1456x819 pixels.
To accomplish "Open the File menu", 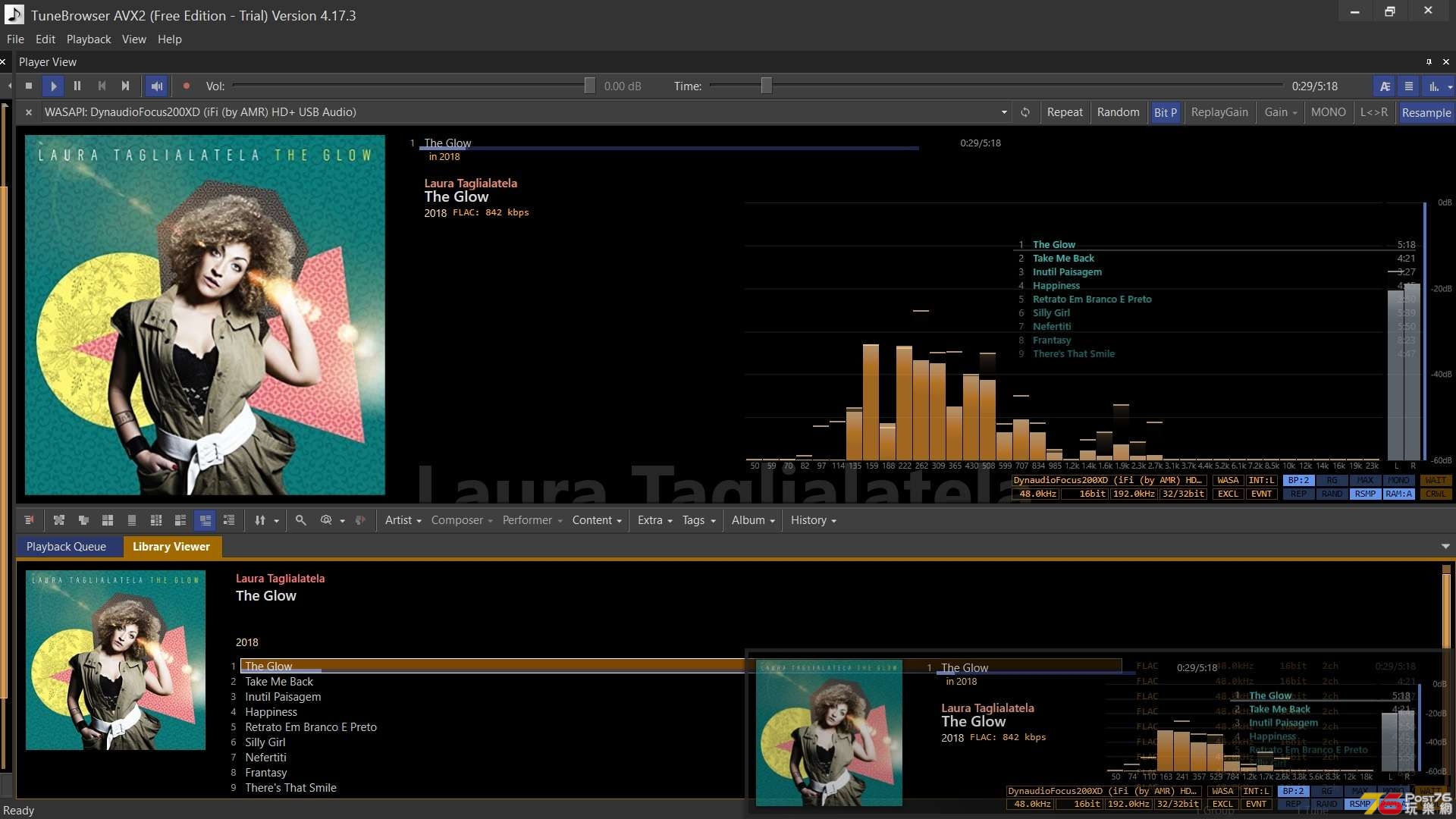I will point(15,39).
